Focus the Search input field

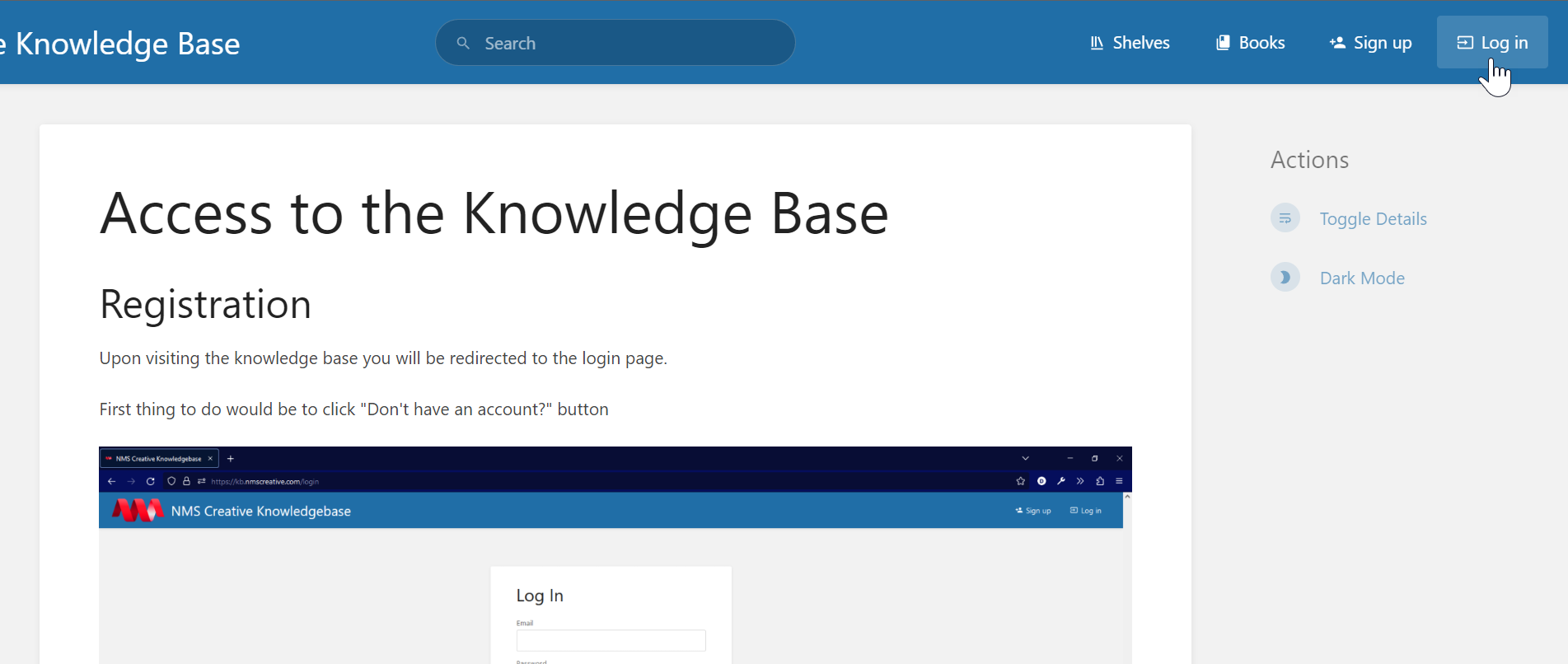pyautogui.click(x=615, y=43)
